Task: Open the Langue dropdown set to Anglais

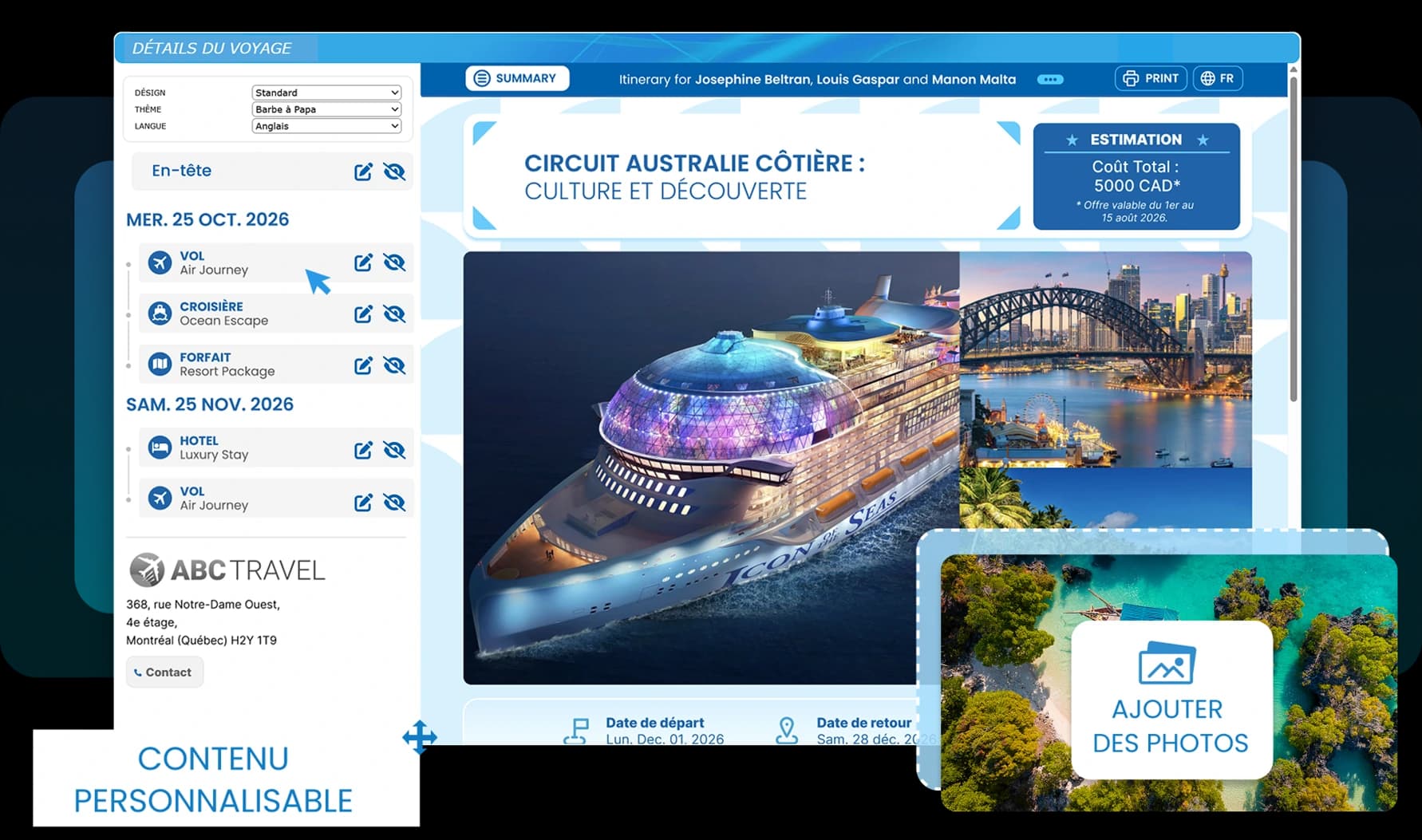Action: pyautogui.click(x=326, y=126)
